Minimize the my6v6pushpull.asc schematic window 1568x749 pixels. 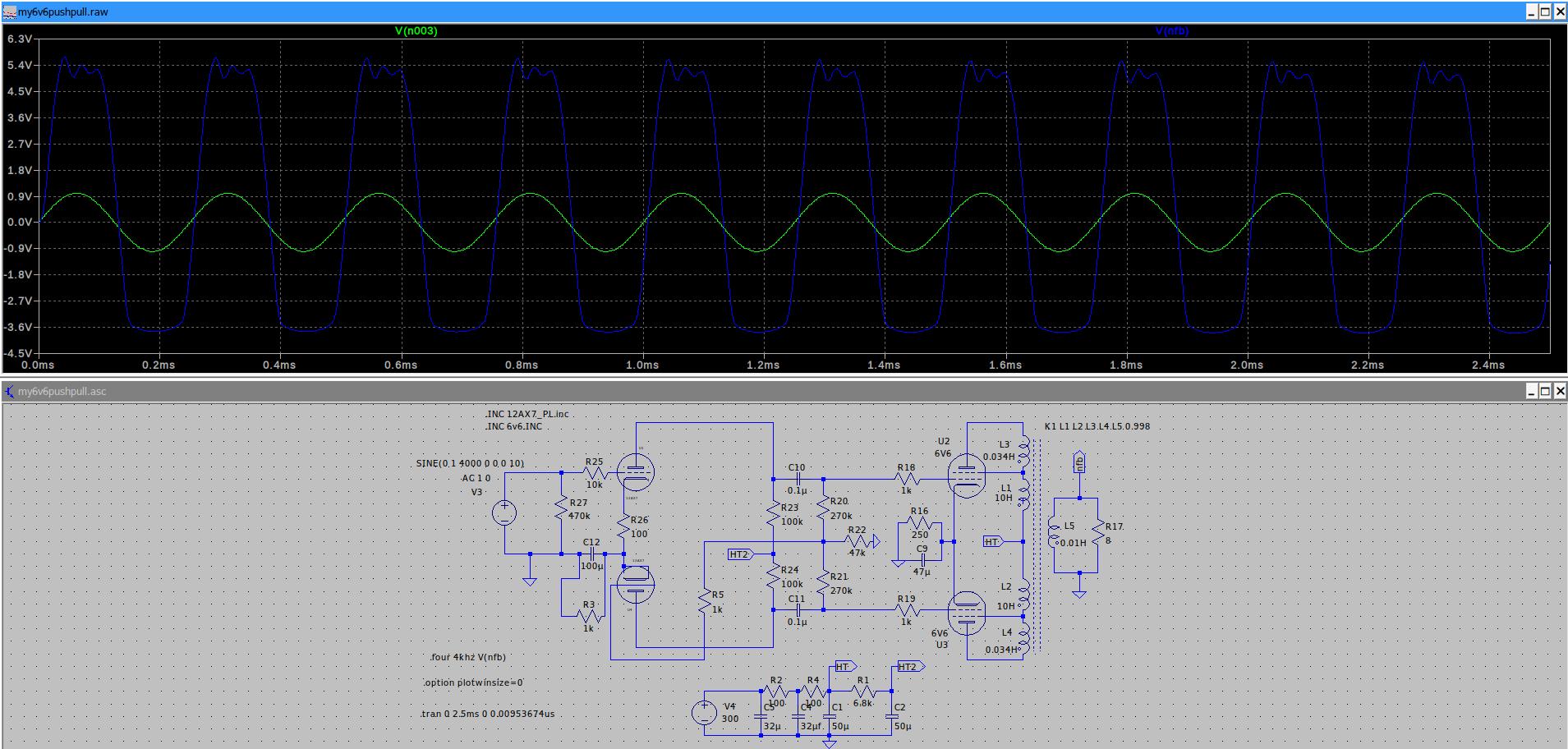[1531, 392]
